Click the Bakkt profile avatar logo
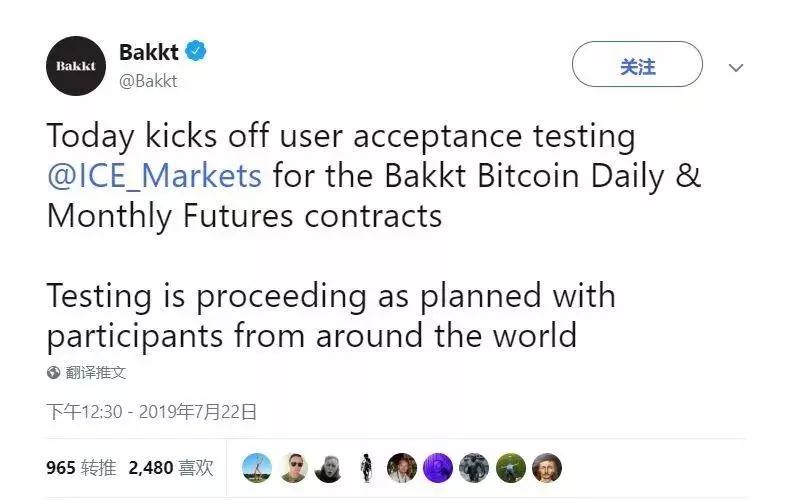792x500 pixels. click(x=76, y=66)
